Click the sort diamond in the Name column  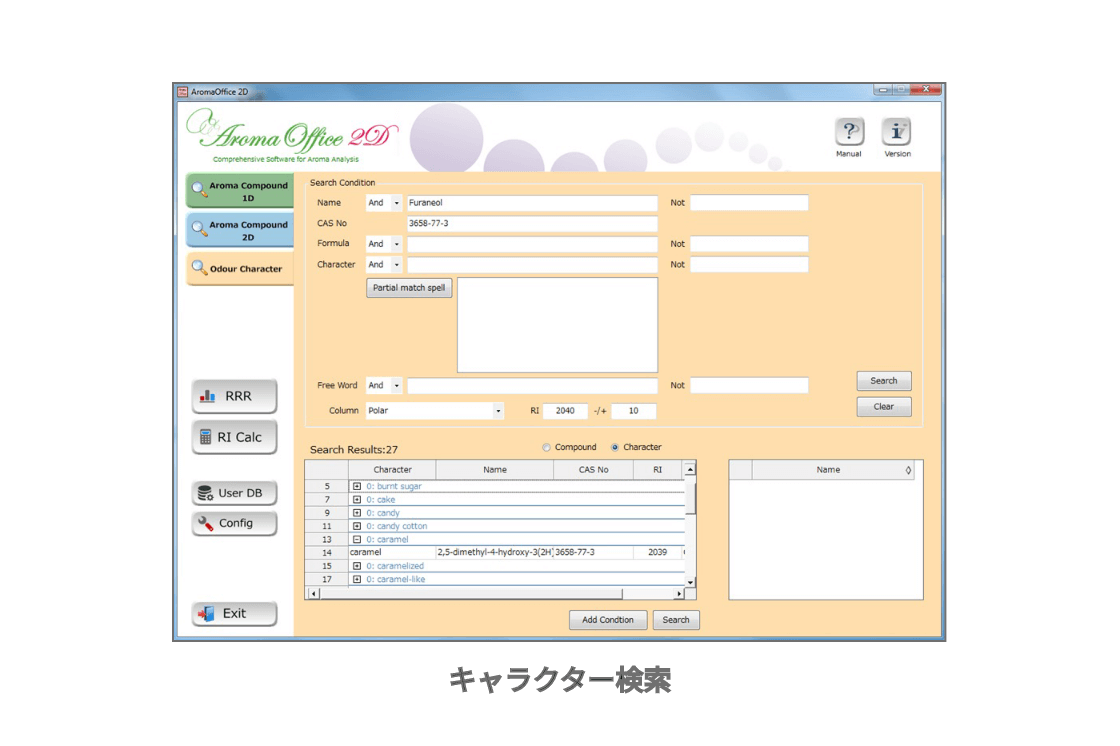click(x=908, y=469)
